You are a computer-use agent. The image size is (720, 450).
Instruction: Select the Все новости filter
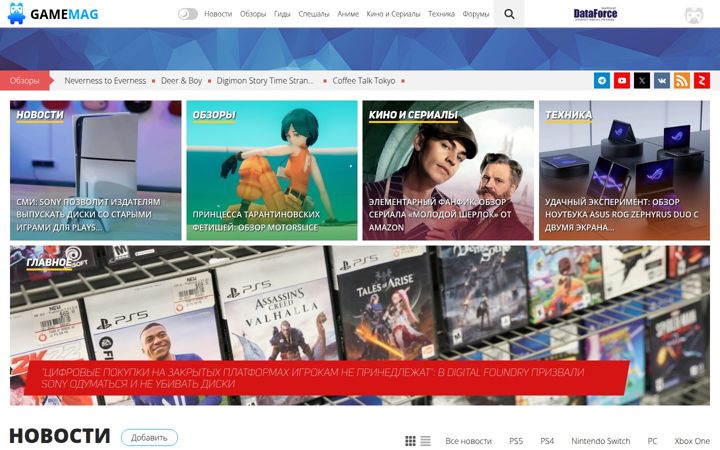click(x=468, y=441)
